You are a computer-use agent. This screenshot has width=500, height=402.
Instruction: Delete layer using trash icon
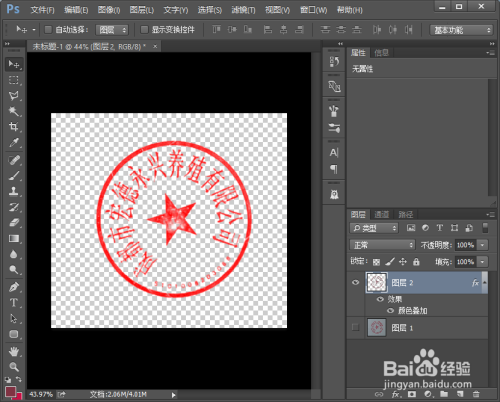(476, 394)
